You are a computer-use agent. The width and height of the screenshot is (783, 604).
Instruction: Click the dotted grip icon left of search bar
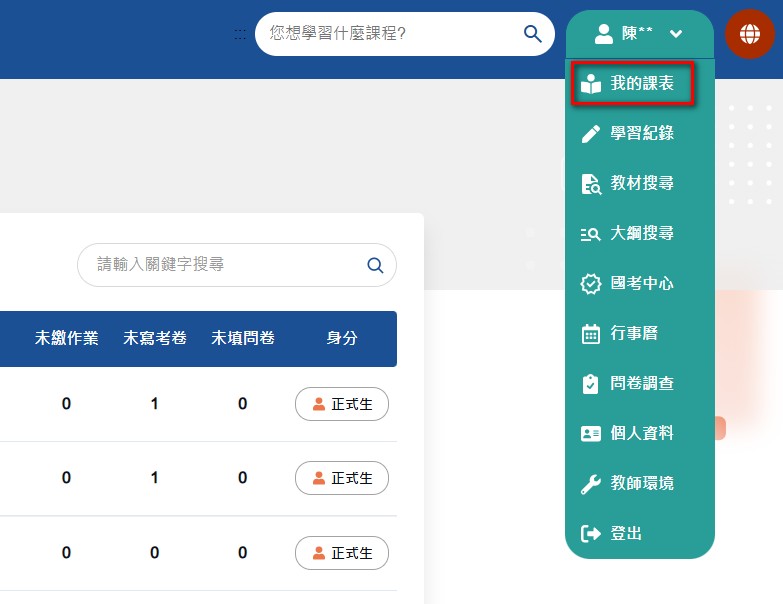click(240, 34)
